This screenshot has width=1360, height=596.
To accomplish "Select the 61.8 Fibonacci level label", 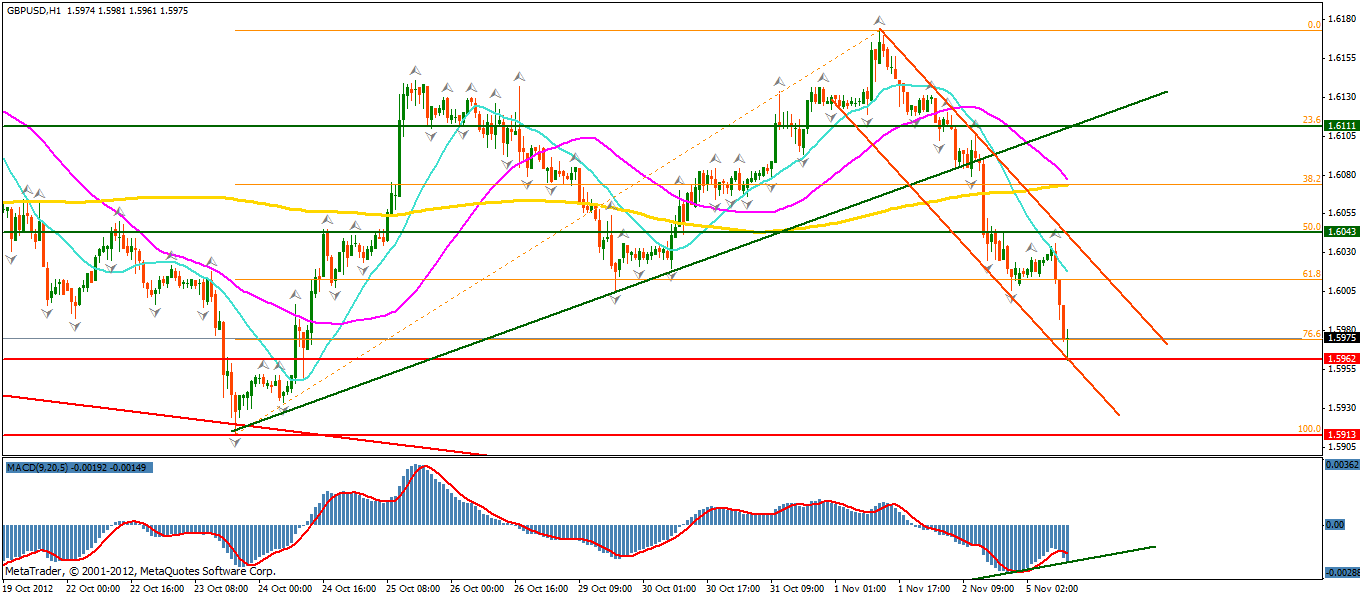I will coord(1311,273).
